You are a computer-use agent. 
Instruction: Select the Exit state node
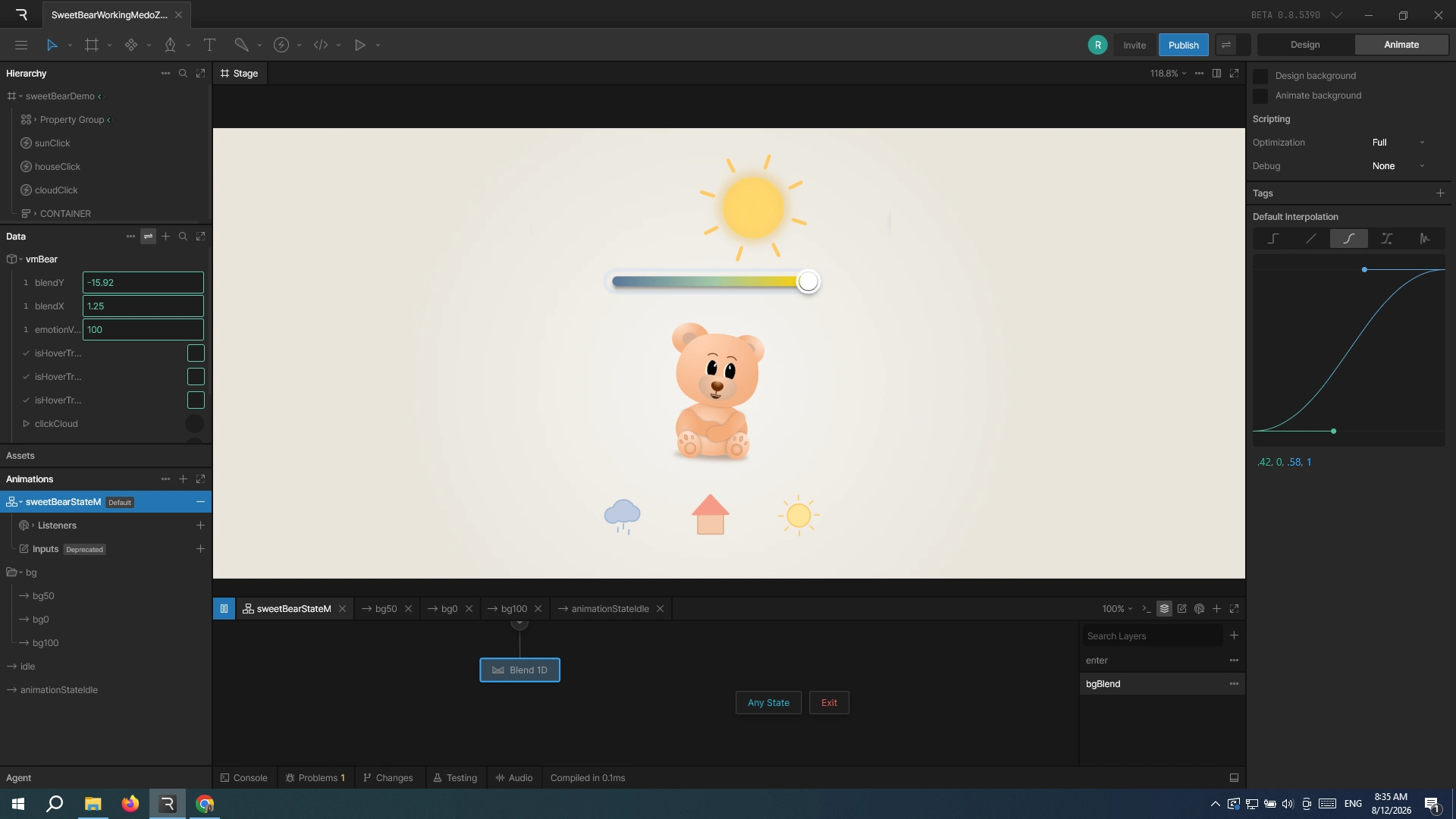(x=829, y=703)
